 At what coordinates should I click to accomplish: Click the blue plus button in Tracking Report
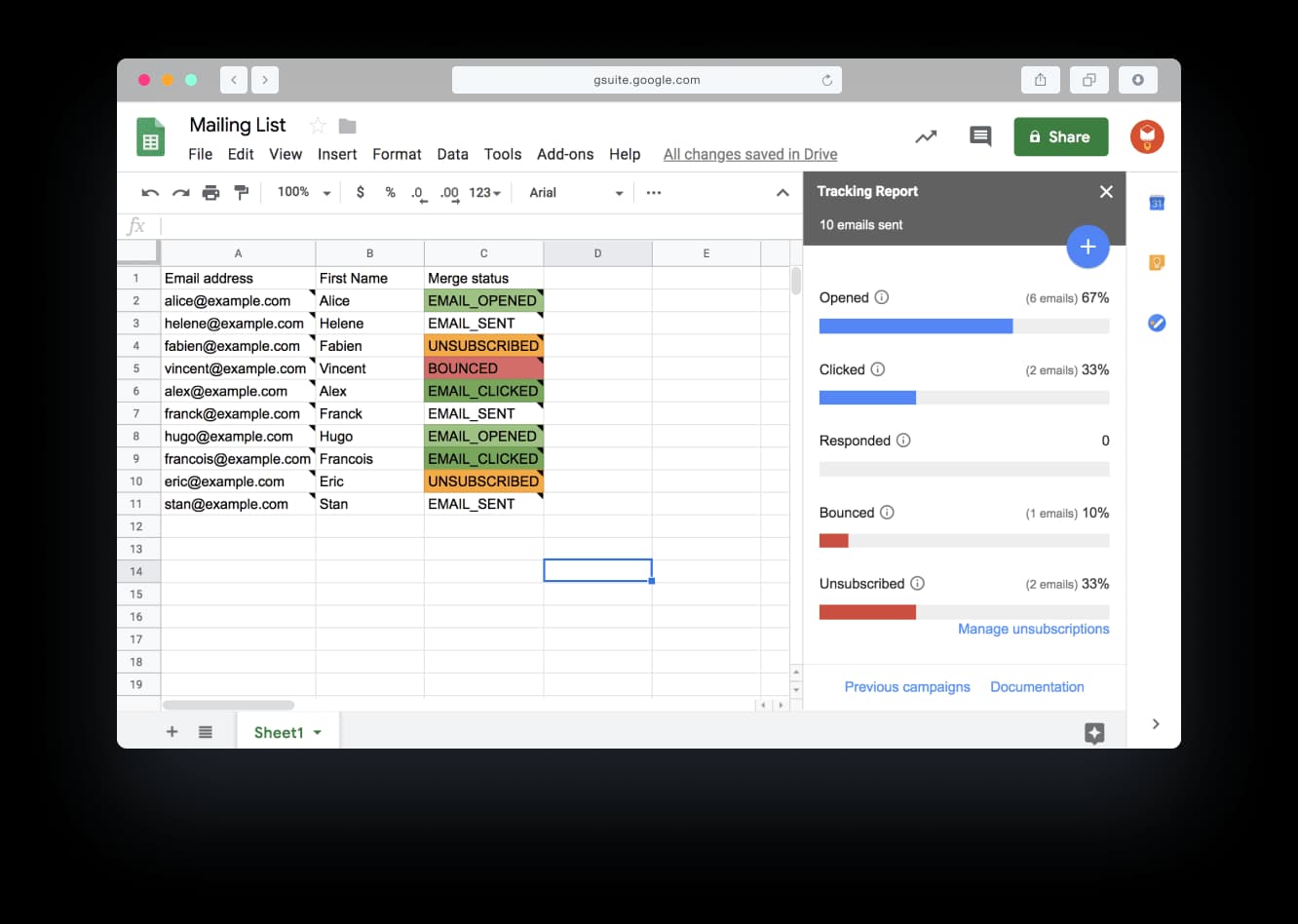click(1088, 247)
